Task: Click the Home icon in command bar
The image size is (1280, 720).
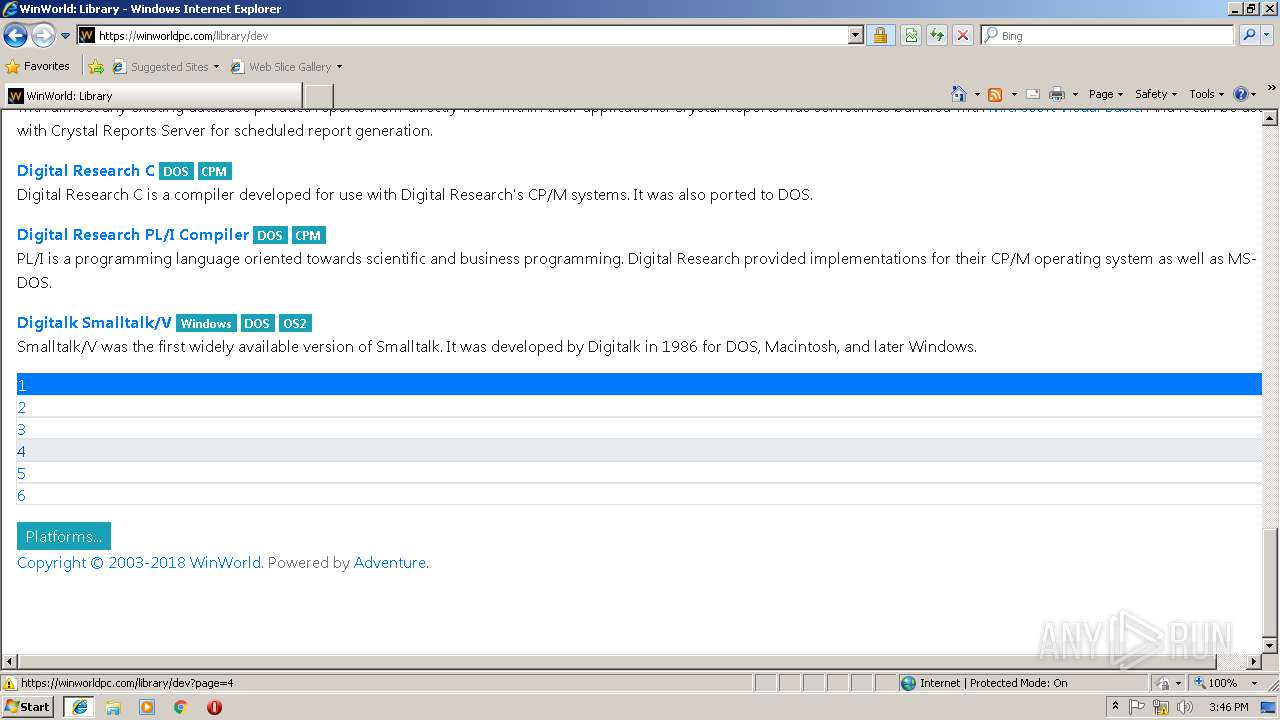Action: coord(959,94)
